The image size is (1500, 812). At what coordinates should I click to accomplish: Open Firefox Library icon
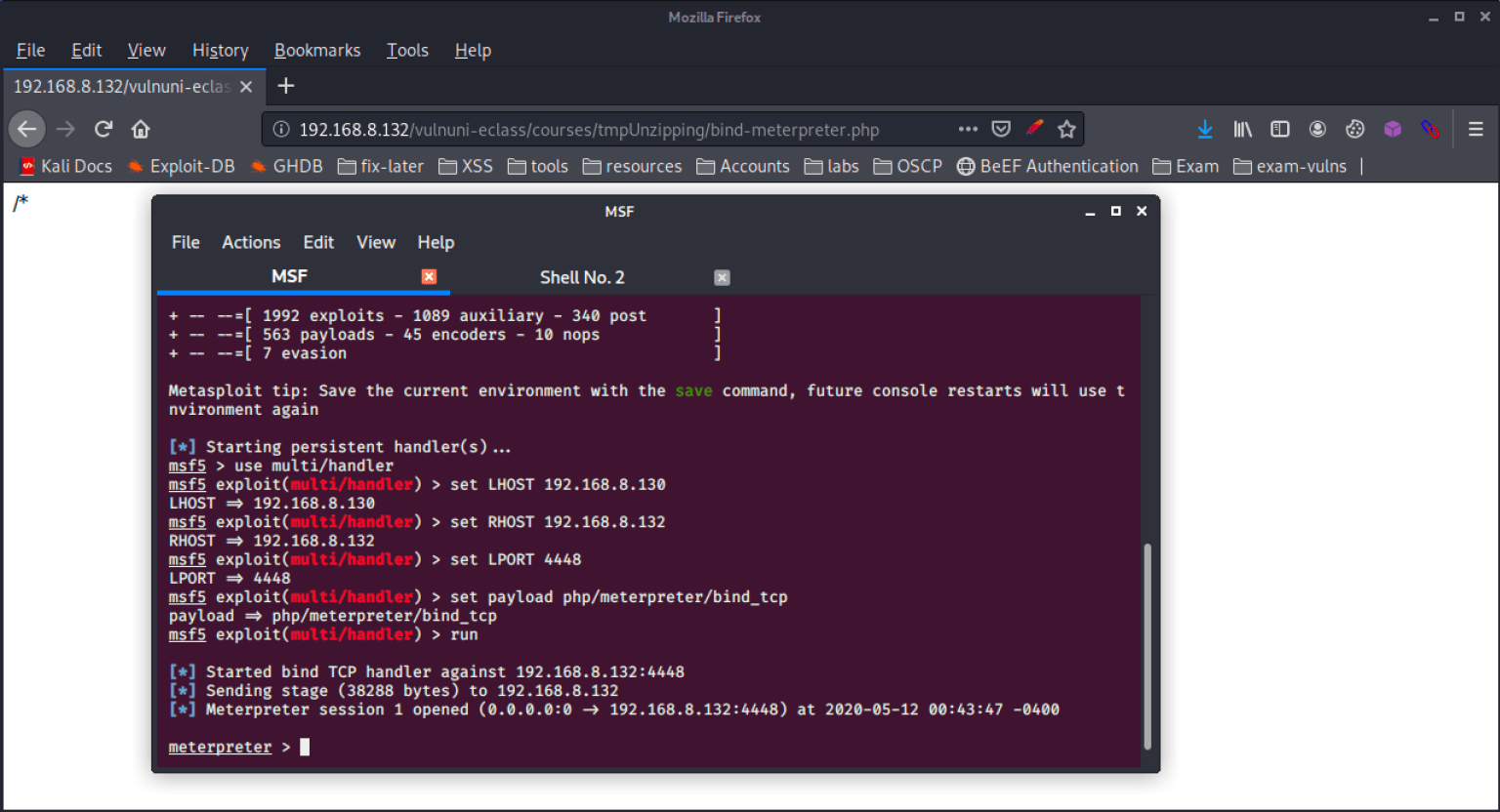pos(1243,129)
